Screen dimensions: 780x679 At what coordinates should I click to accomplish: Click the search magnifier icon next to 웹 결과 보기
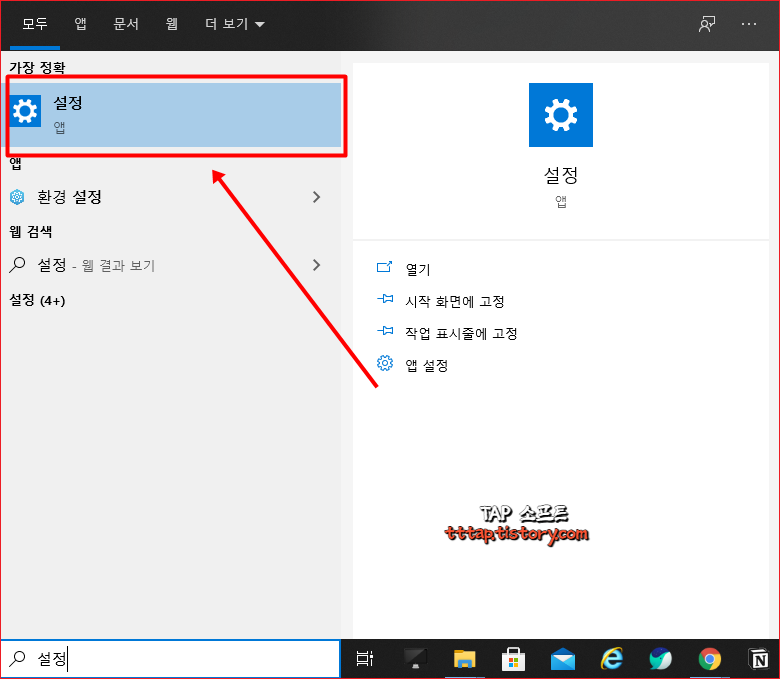coord(17,265)
